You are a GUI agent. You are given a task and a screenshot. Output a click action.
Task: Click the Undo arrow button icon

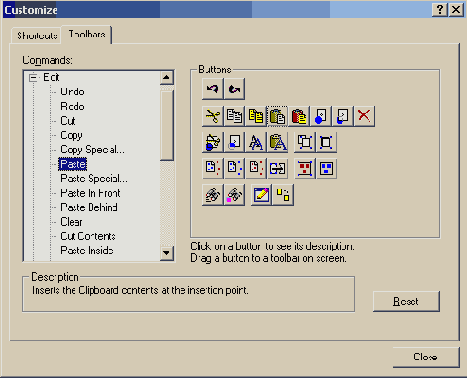tap(213, 89)
